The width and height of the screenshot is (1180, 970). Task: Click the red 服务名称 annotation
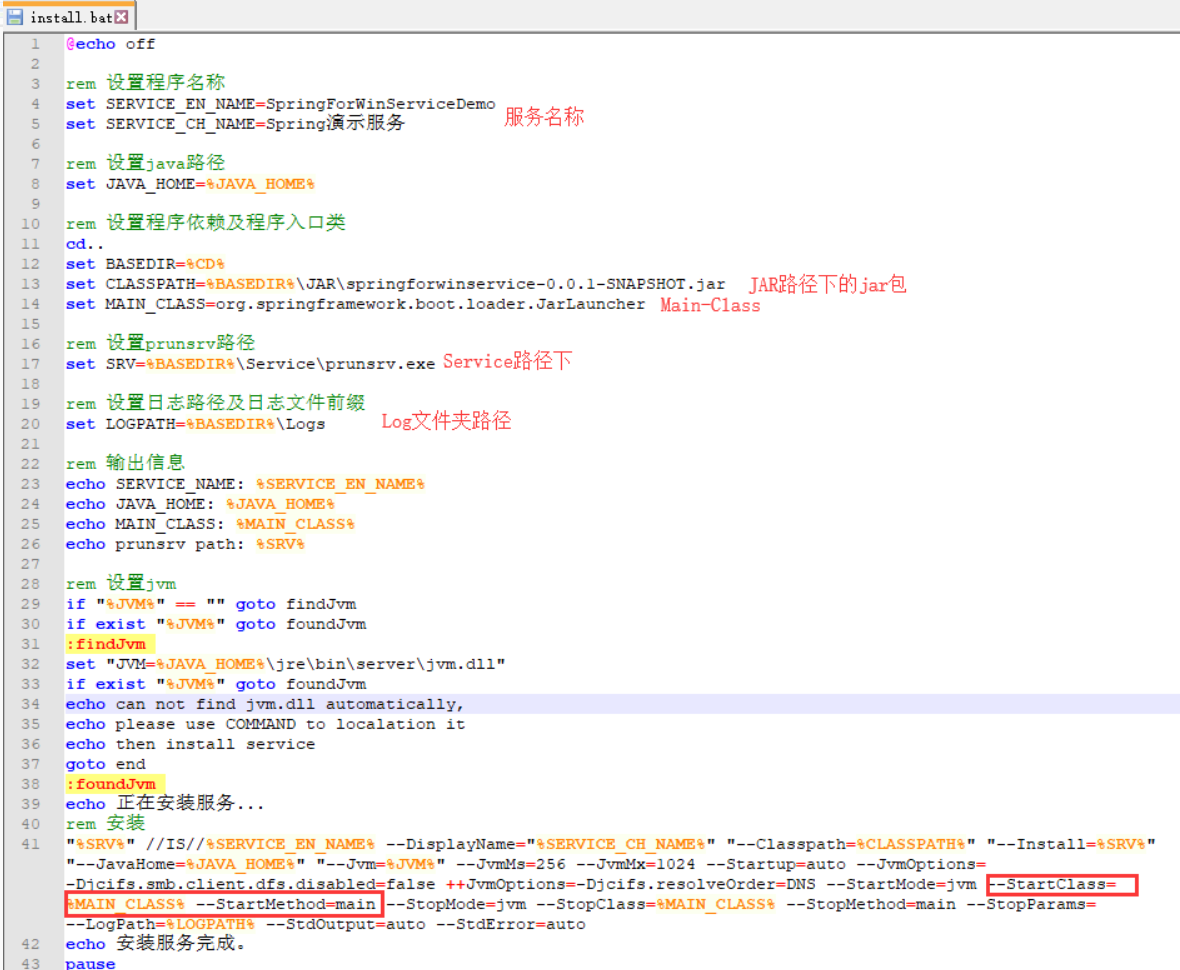coord(544,116)
